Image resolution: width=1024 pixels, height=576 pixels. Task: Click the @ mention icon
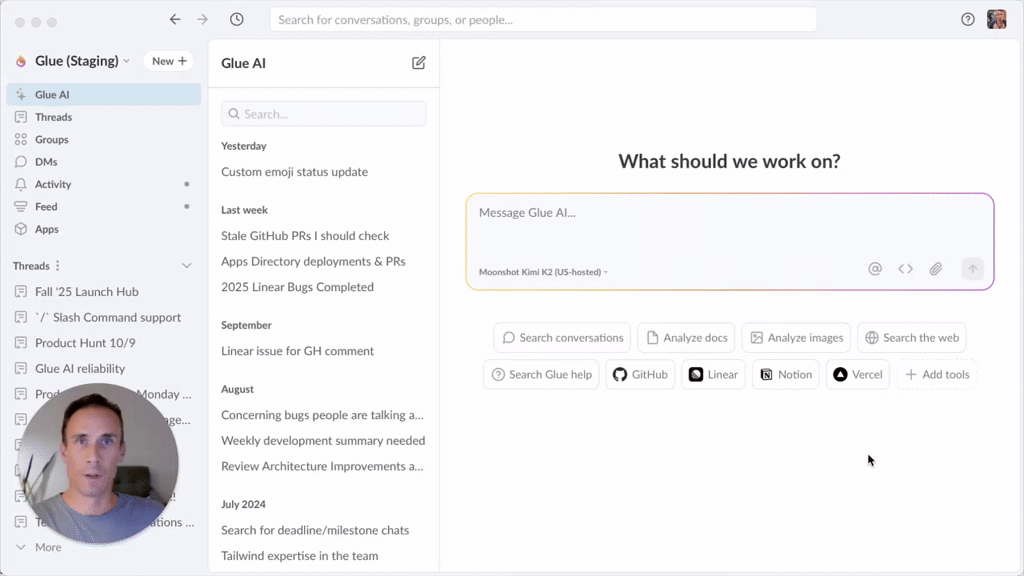point(875,269)
